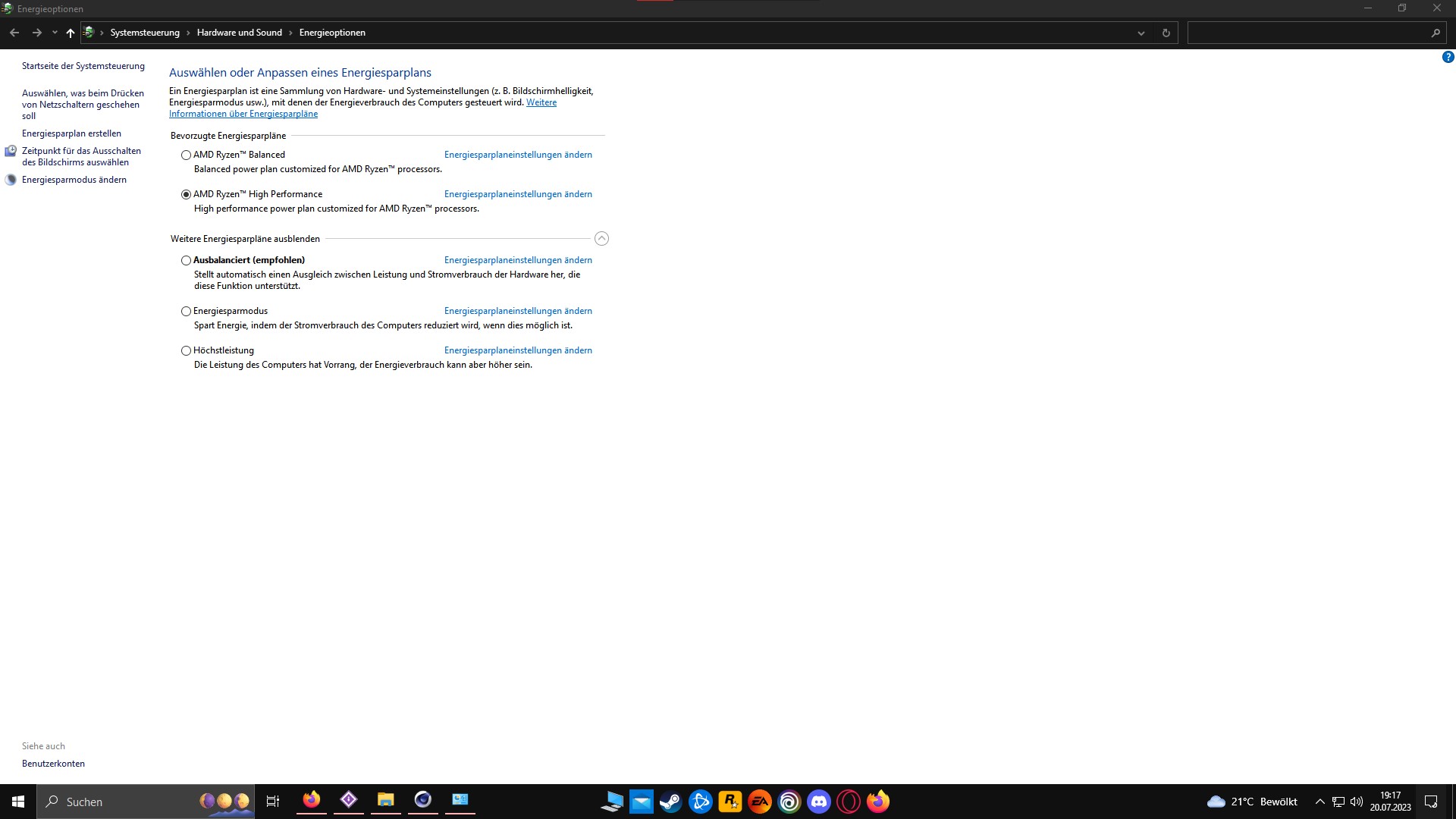The image size is (1456, 819).
Task: Show hidden system tray icons
Action: pos(1319,802)
